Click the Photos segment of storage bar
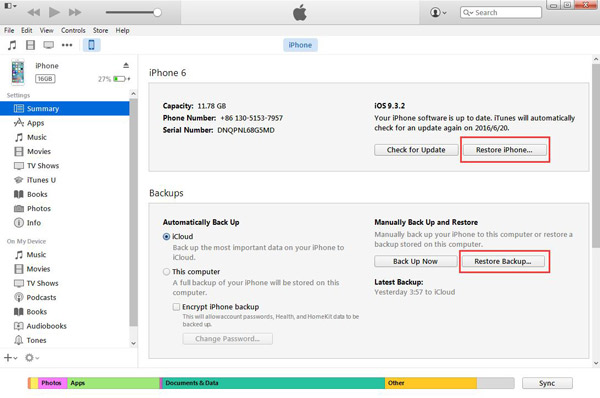Image resolution: width=600 pixels, height=398 pixels. (52, 383)
